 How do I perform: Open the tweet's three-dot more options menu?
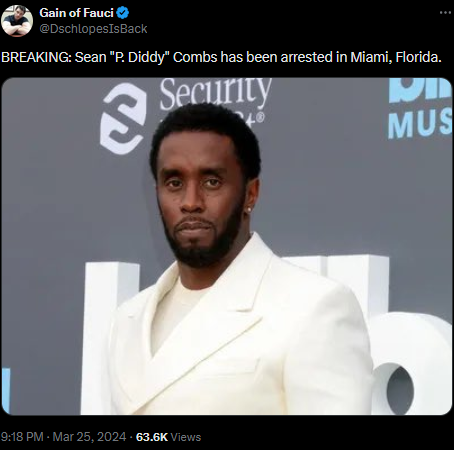pos(445,13)
